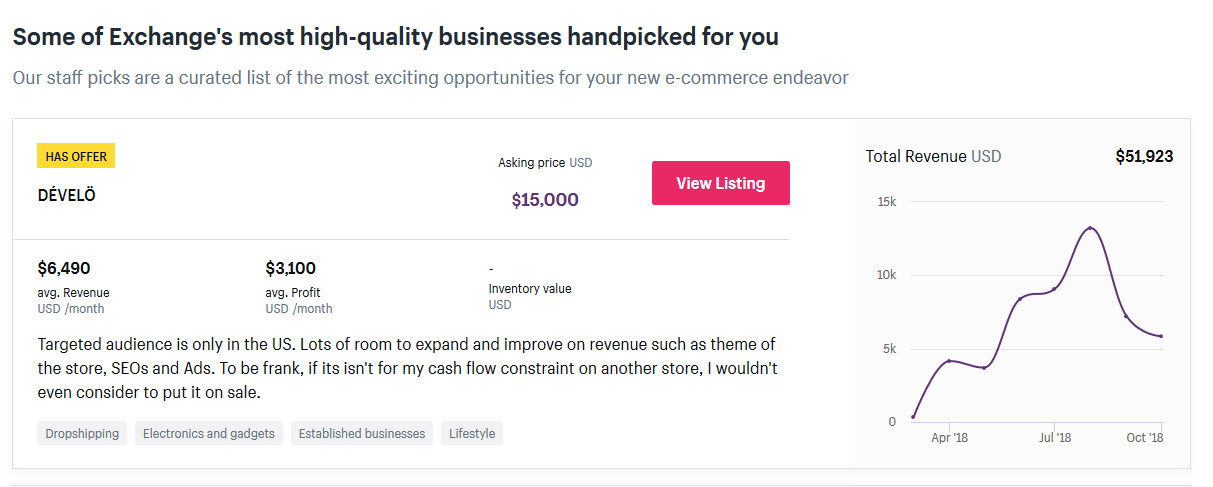Image resolution: width=1213 pixels, height=487 pixels.
Task: Click the HAS OFFER yellow badge
Action: pyautogui.click(x=76, y=155)
